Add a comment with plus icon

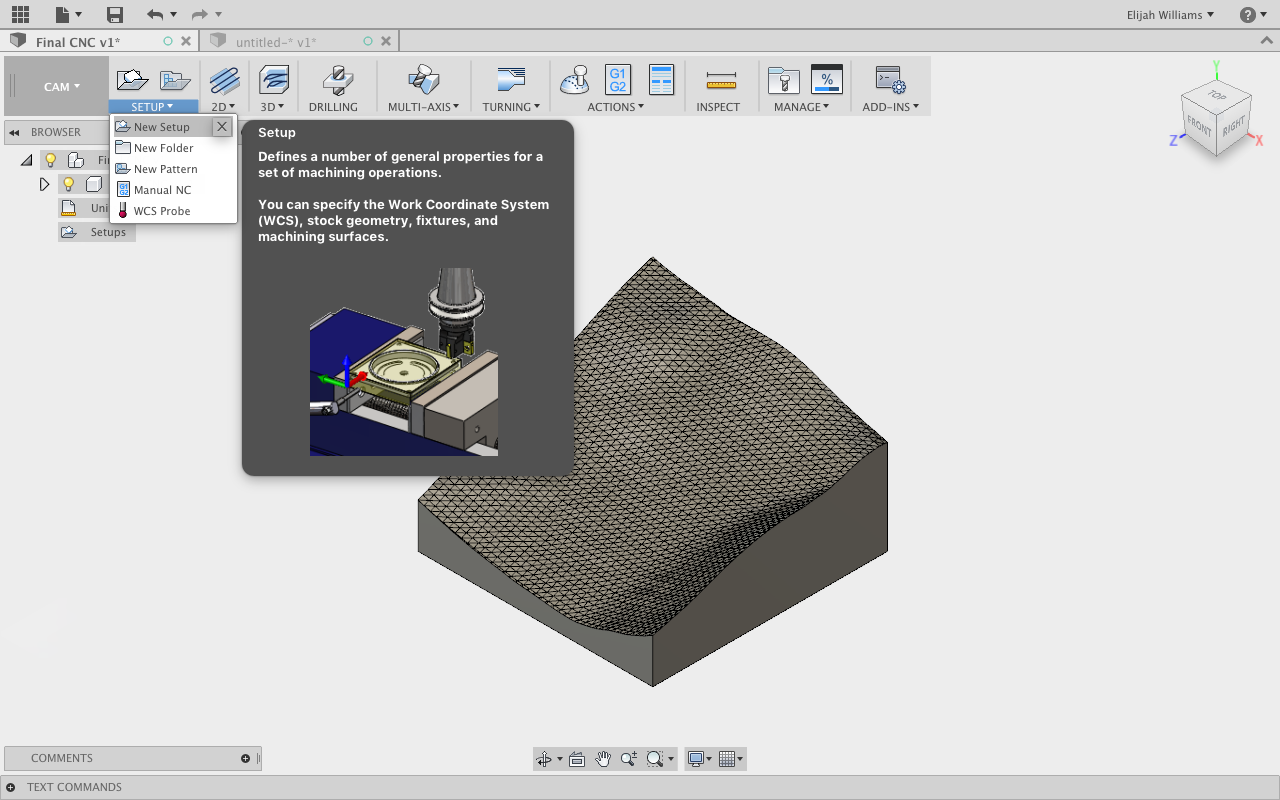point(246,758)
